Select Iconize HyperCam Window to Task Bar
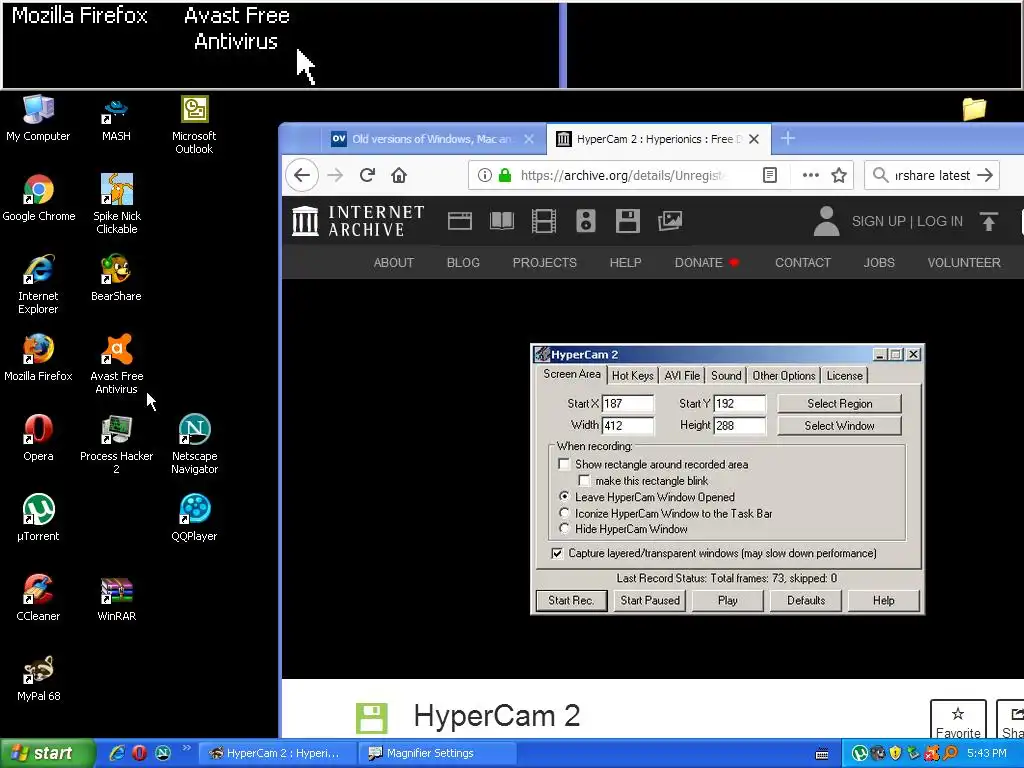 [x=565, y=513]
